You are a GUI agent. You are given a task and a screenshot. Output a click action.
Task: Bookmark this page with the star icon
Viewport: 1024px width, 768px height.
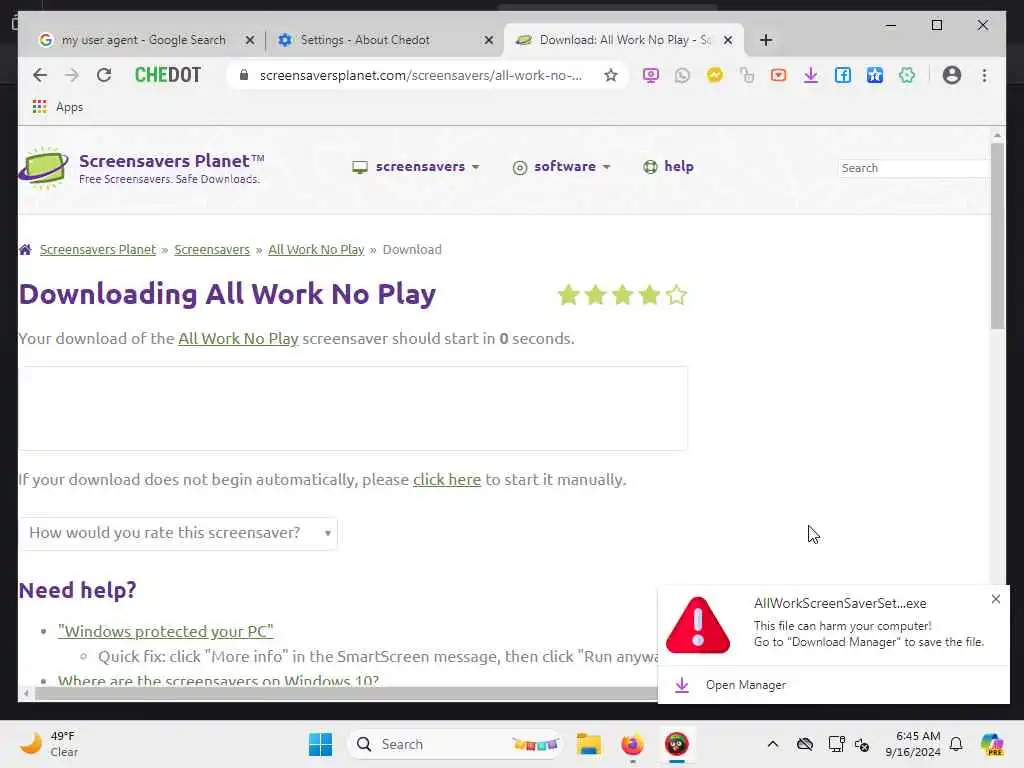[x=611, y=75]
